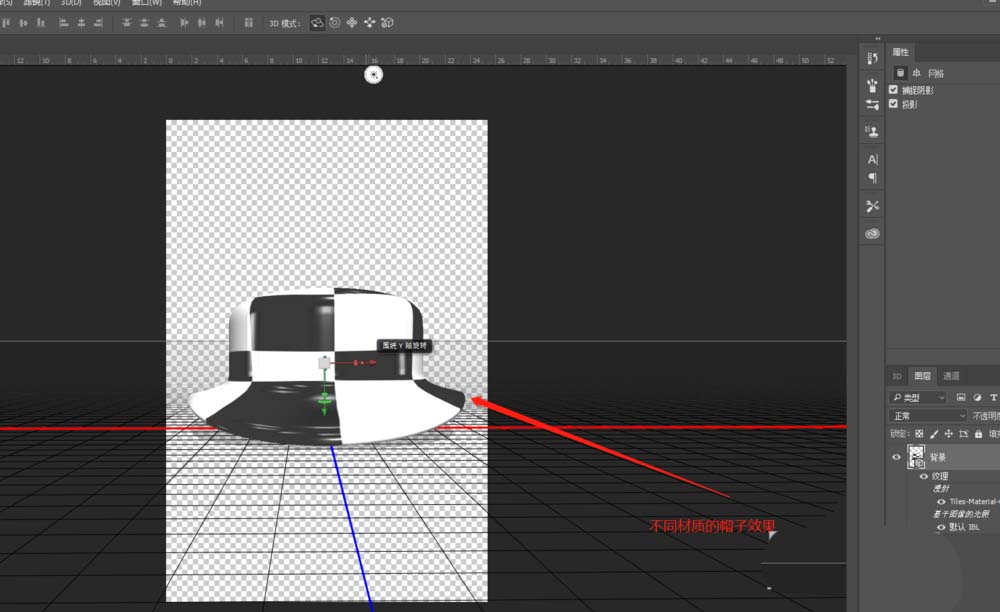The height and width of the screenshot is (612, 1000).
Task: Open filter type search in Layers panel
Action: click(897, 397)
